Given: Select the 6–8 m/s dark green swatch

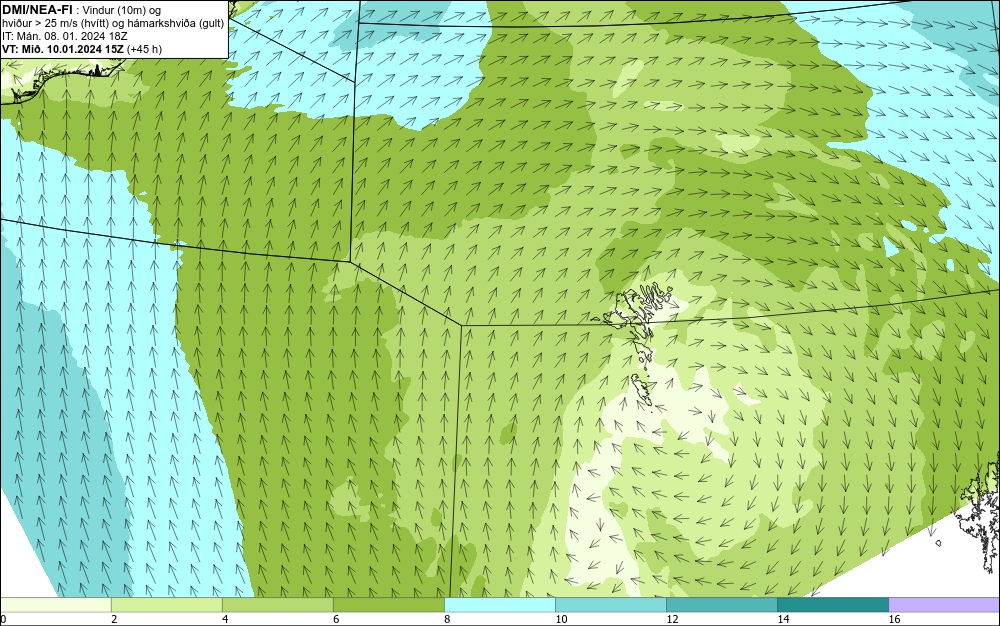Looking at the screenshot, I should coord(388,605).
